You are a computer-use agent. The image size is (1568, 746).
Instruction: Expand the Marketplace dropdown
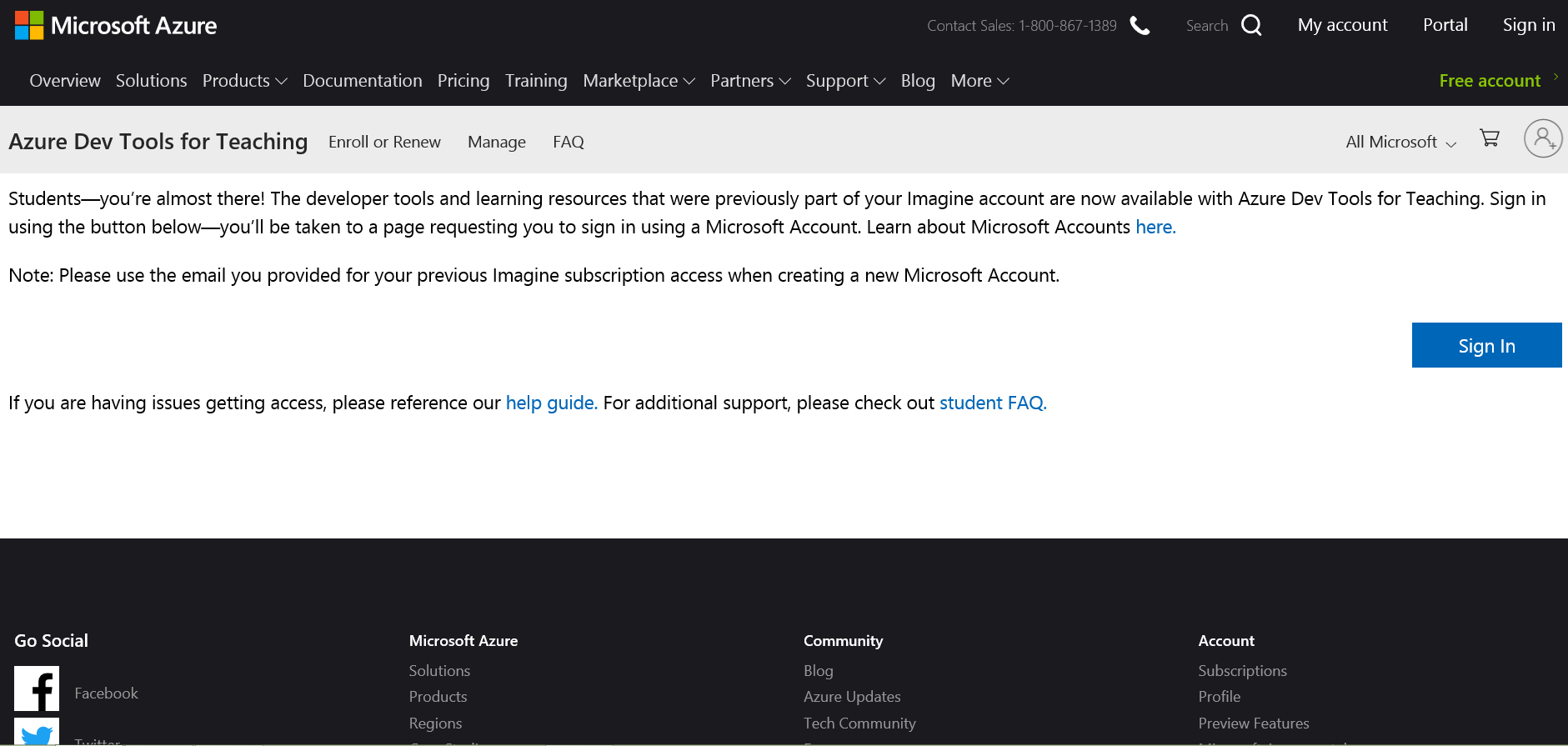point(639,81)
